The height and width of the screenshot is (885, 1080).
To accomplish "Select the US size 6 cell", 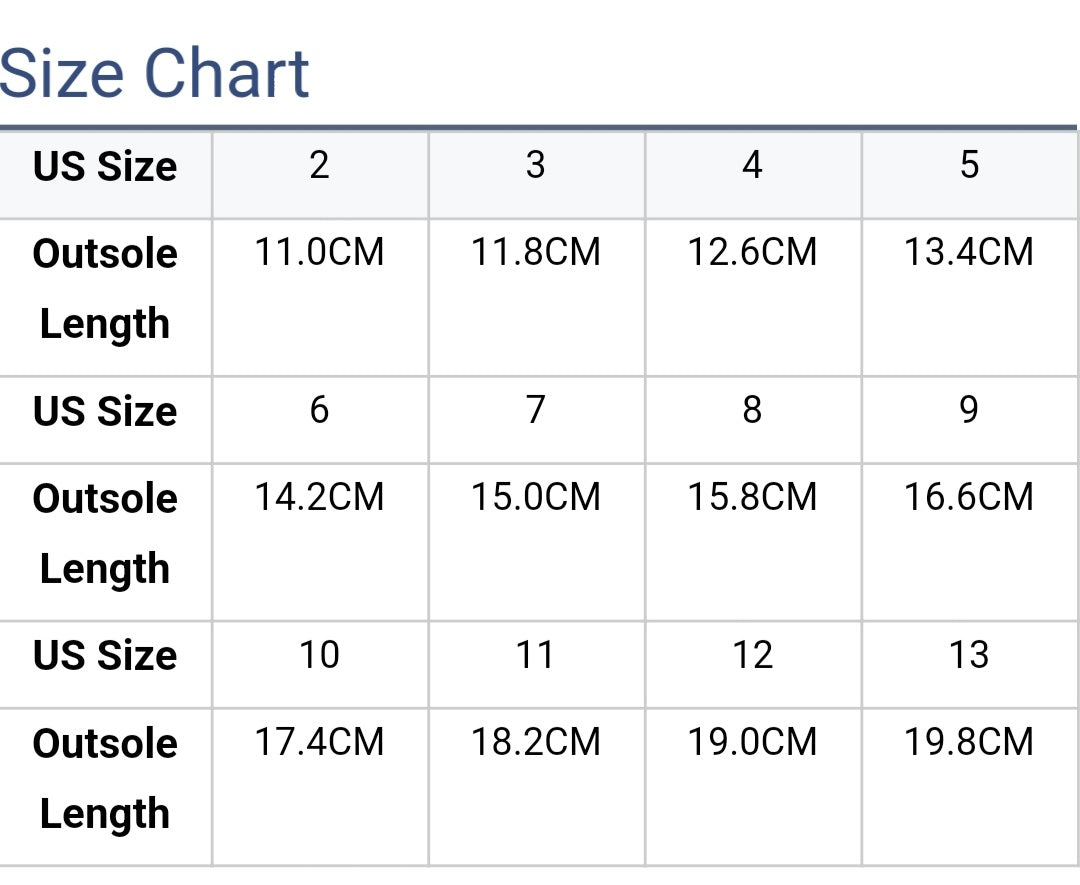I will (319, 410).
